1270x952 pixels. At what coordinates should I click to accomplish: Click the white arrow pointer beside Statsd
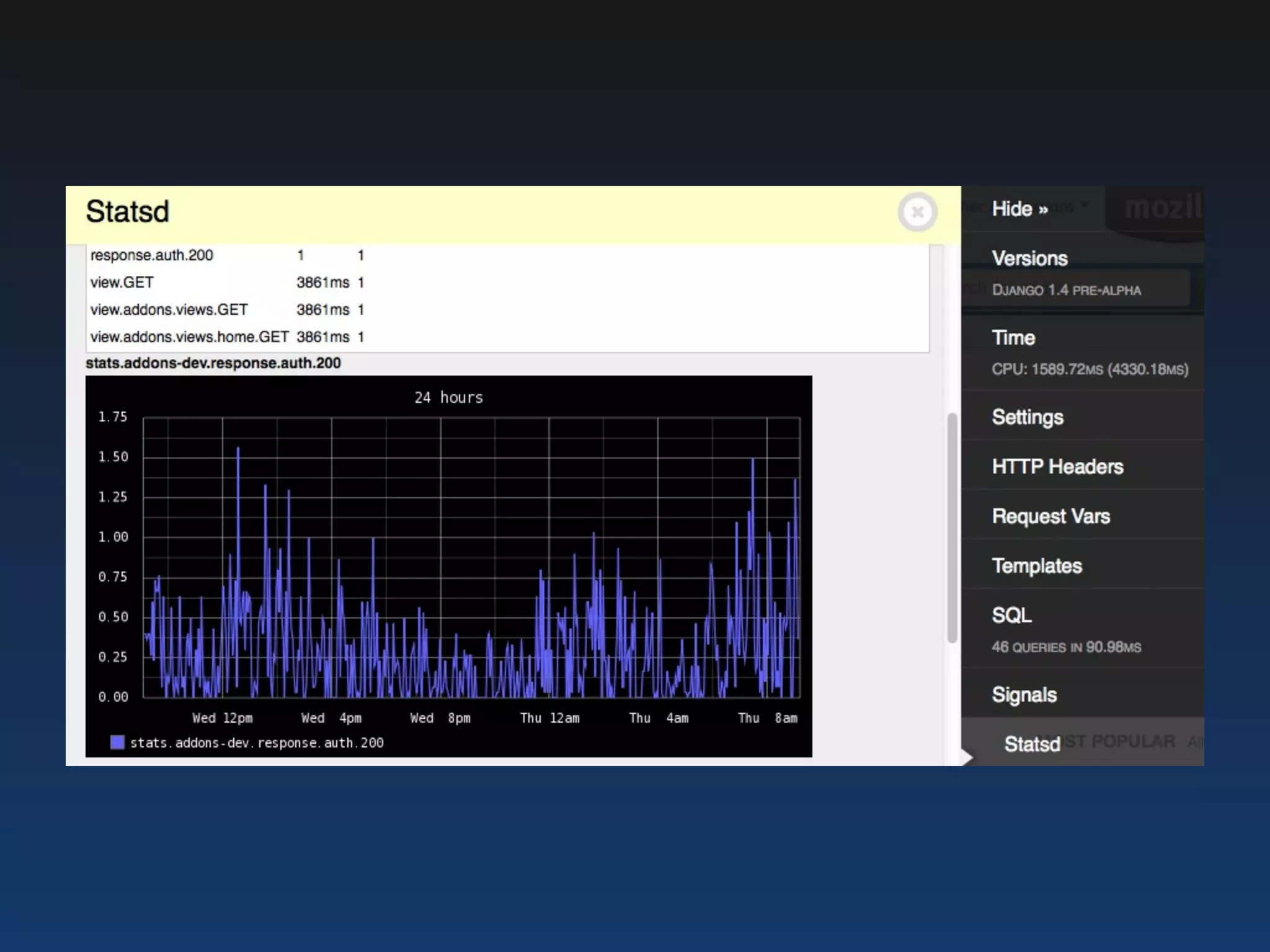pos(966,757)
